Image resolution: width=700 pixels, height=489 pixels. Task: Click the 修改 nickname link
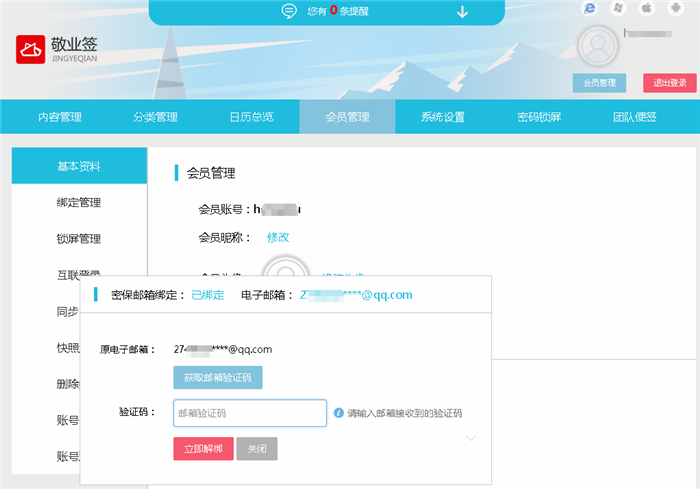click(278, 237)
